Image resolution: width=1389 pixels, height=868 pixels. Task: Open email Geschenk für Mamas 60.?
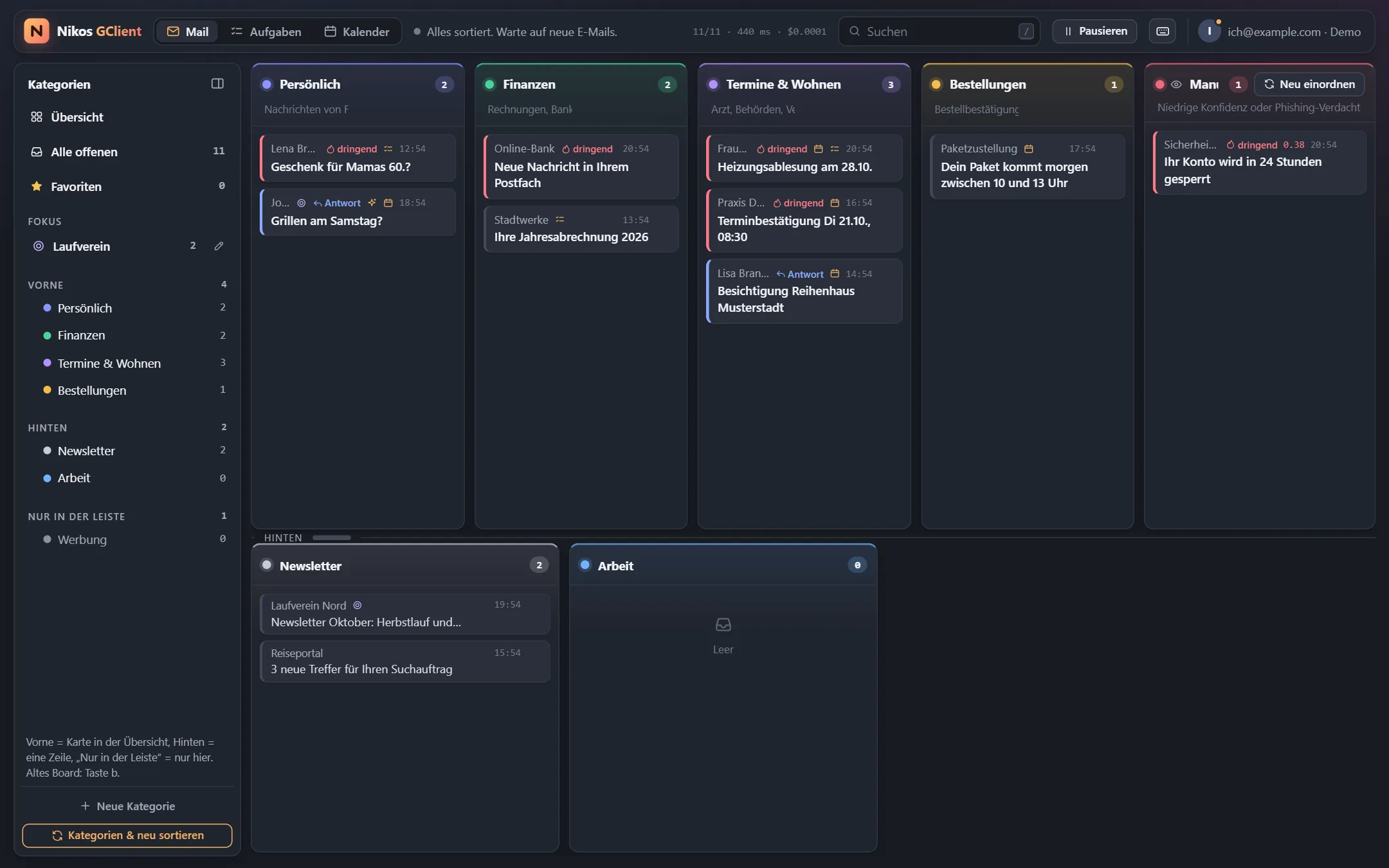[358, 158]
